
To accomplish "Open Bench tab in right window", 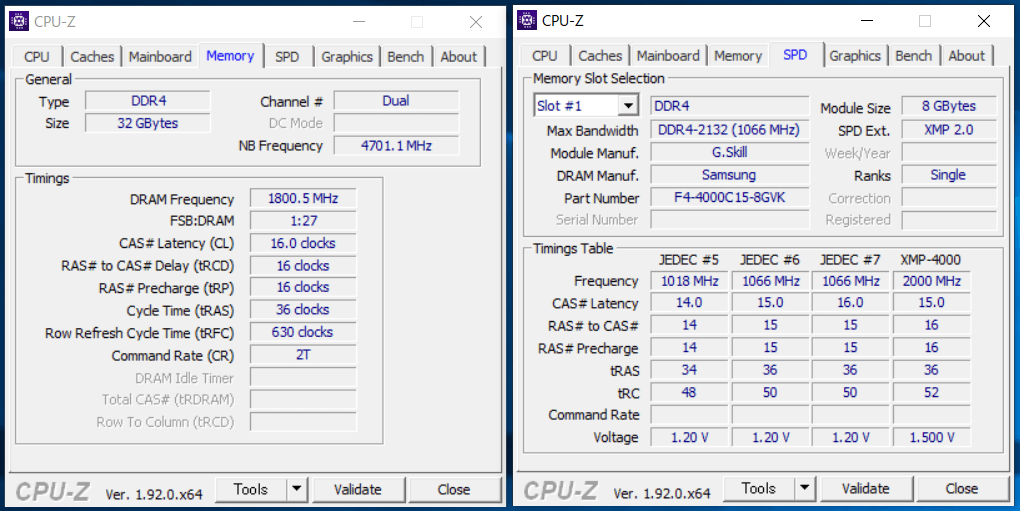I will click(913, 56).
